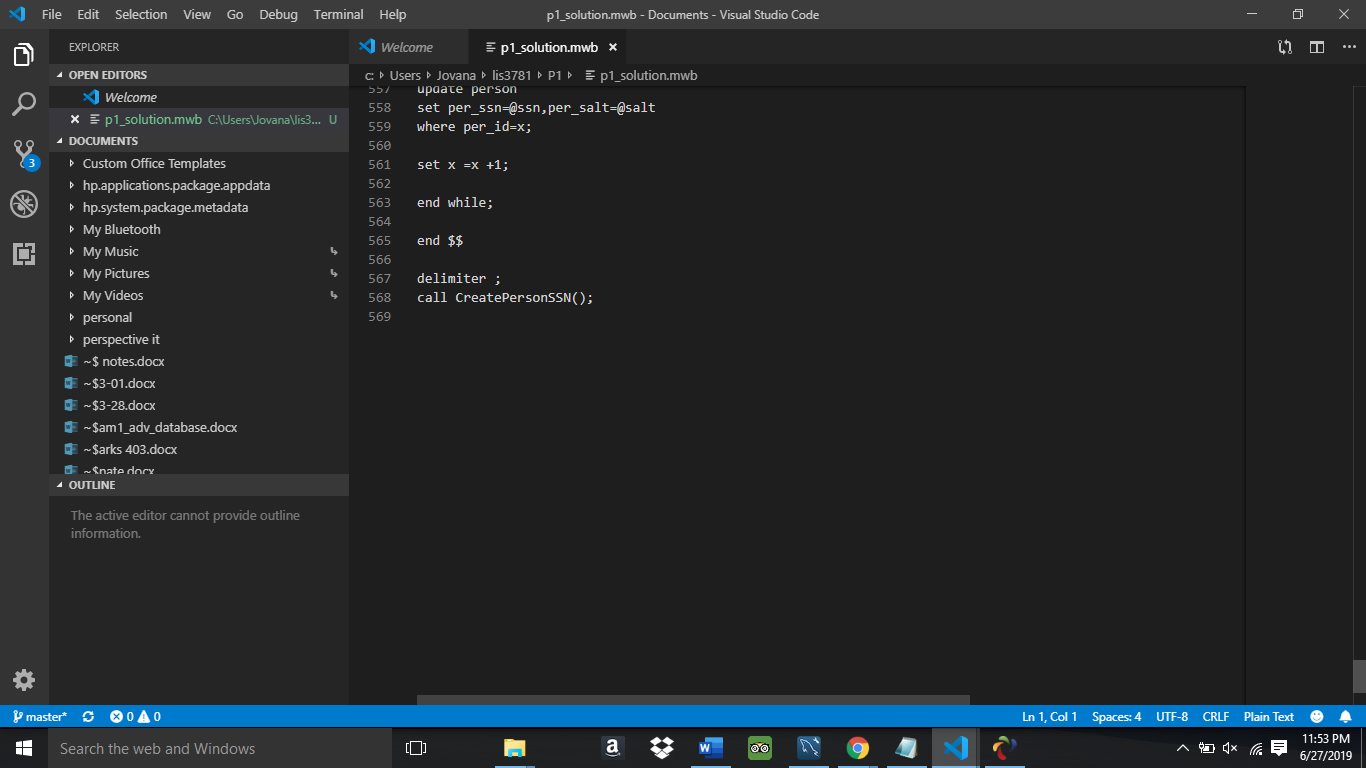This screenshot has width=1366, height=768.
Task: Click the master branch indicator
Action: tap(40, 717)
